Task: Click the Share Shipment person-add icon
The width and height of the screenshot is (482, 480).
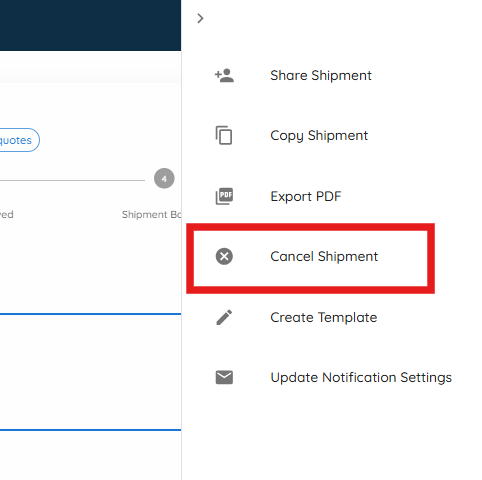Action: pyautogui.click(x=224, y=76)
